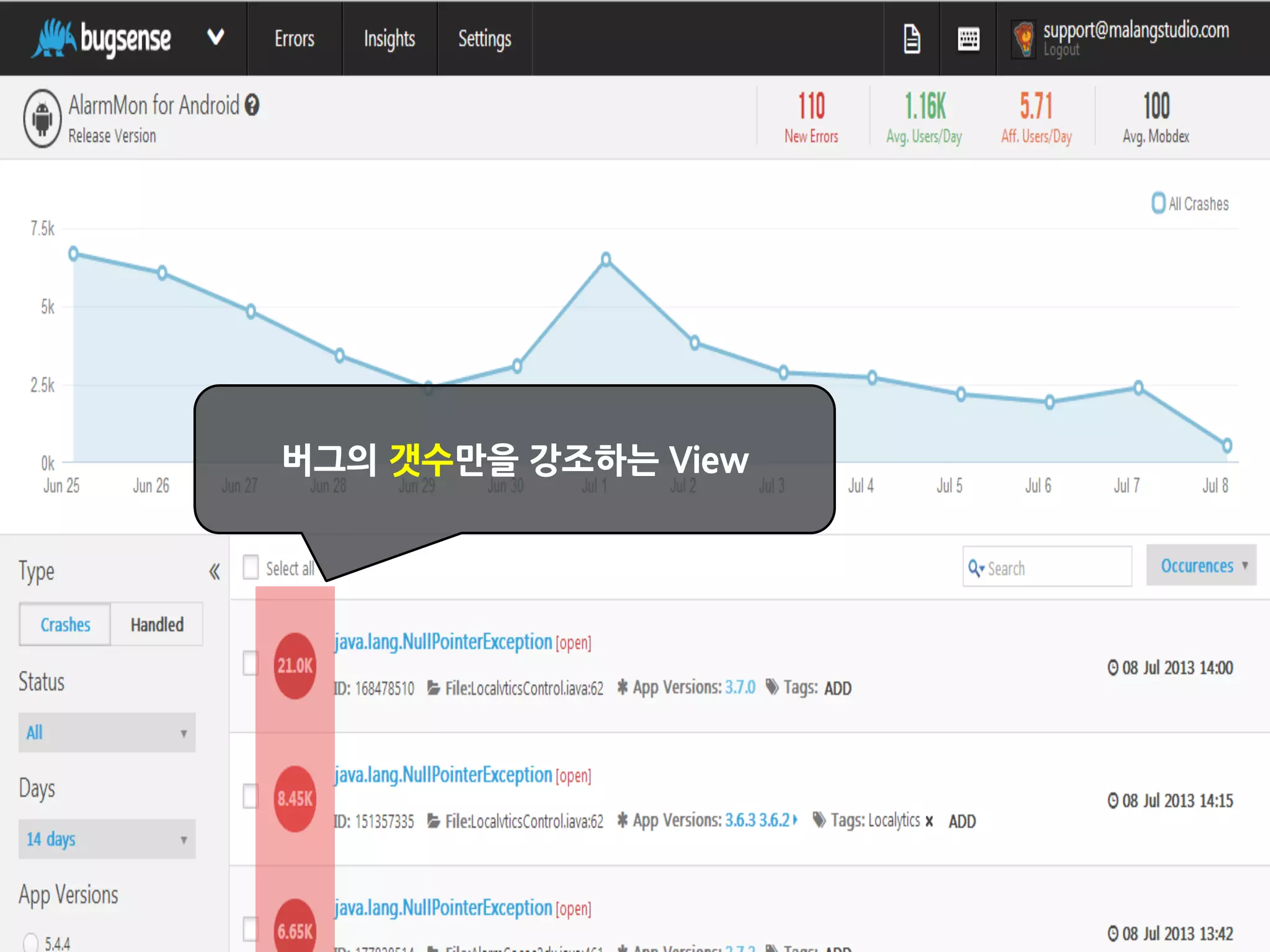1270x952 pixels.
Task: Open app version 3.7.0 link
Action: point(740,687)
